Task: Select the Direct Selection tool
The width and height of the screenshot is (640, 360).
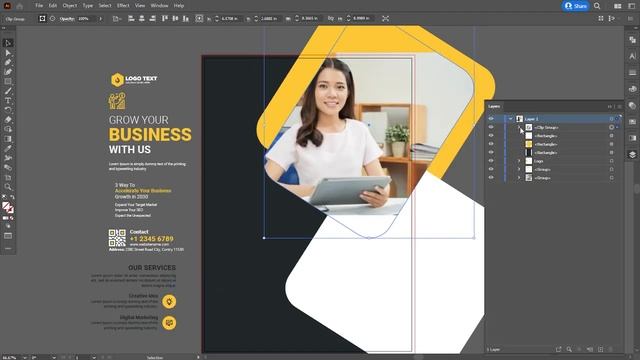Action: [x=8, y=53]
